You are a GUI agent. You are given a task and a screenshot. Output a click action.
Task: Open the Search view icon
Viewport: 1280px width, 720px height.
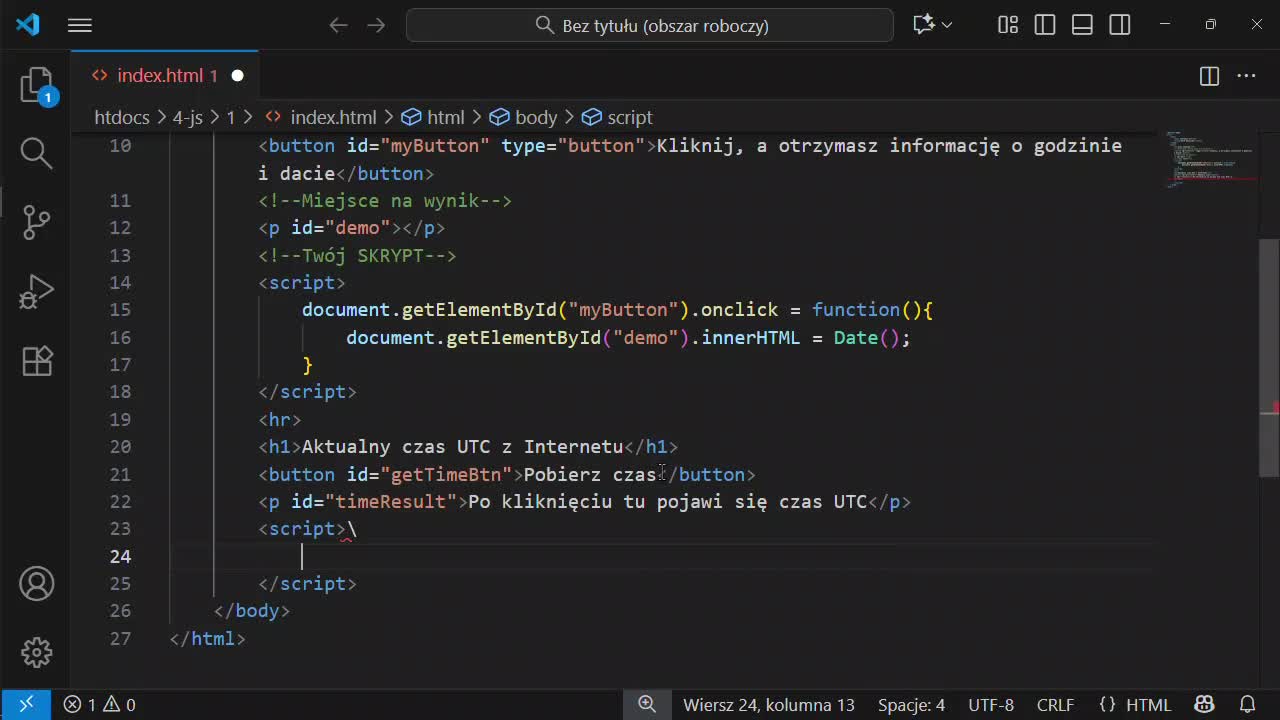pos(37,153)
